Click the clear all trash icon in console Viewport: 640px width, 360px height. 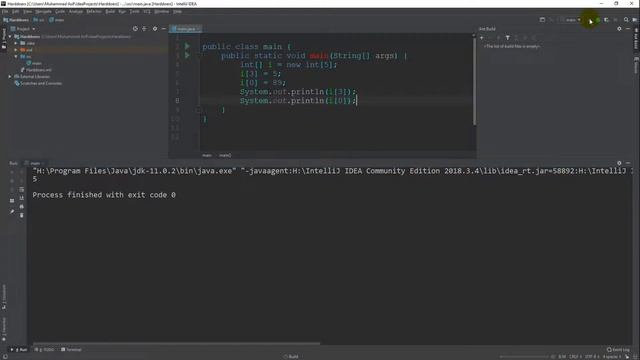22,215
